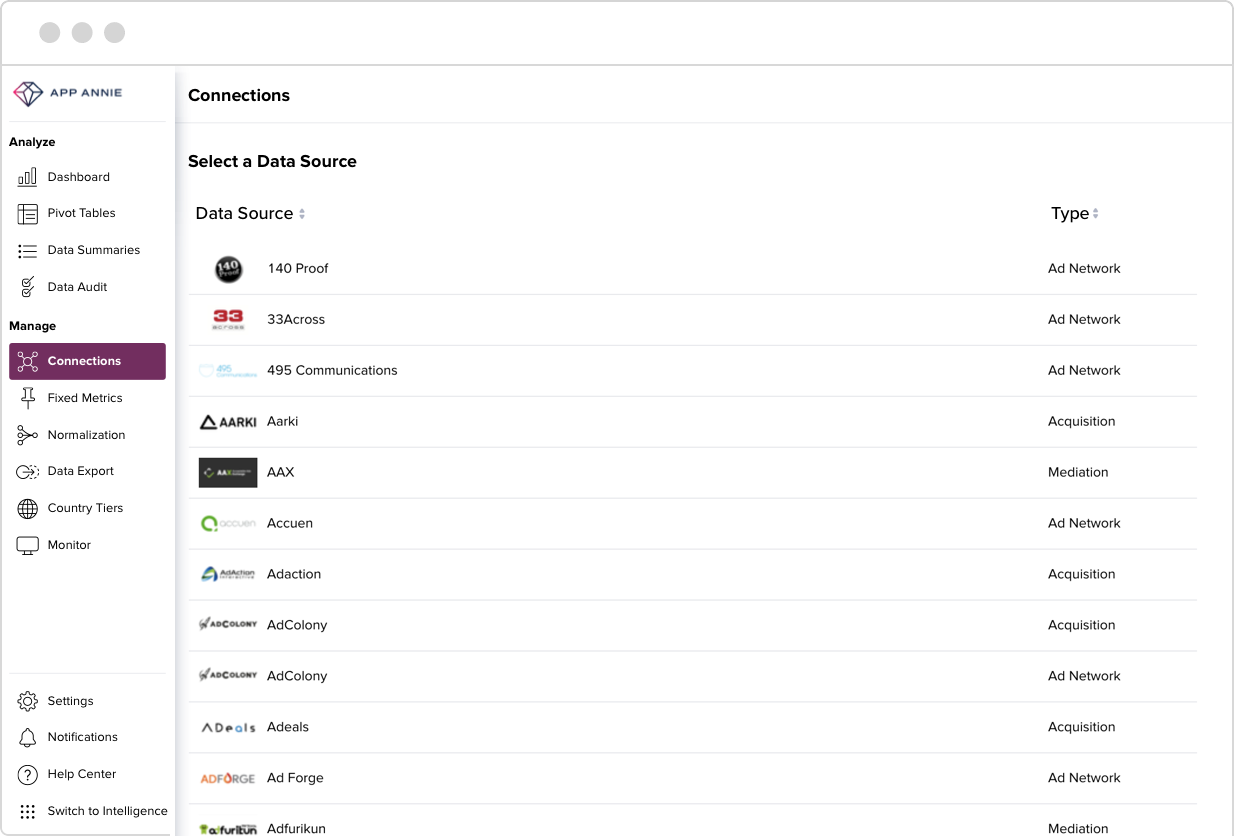
Task: Go to Data Summaries in sidebar
Action: coord(93,250)
